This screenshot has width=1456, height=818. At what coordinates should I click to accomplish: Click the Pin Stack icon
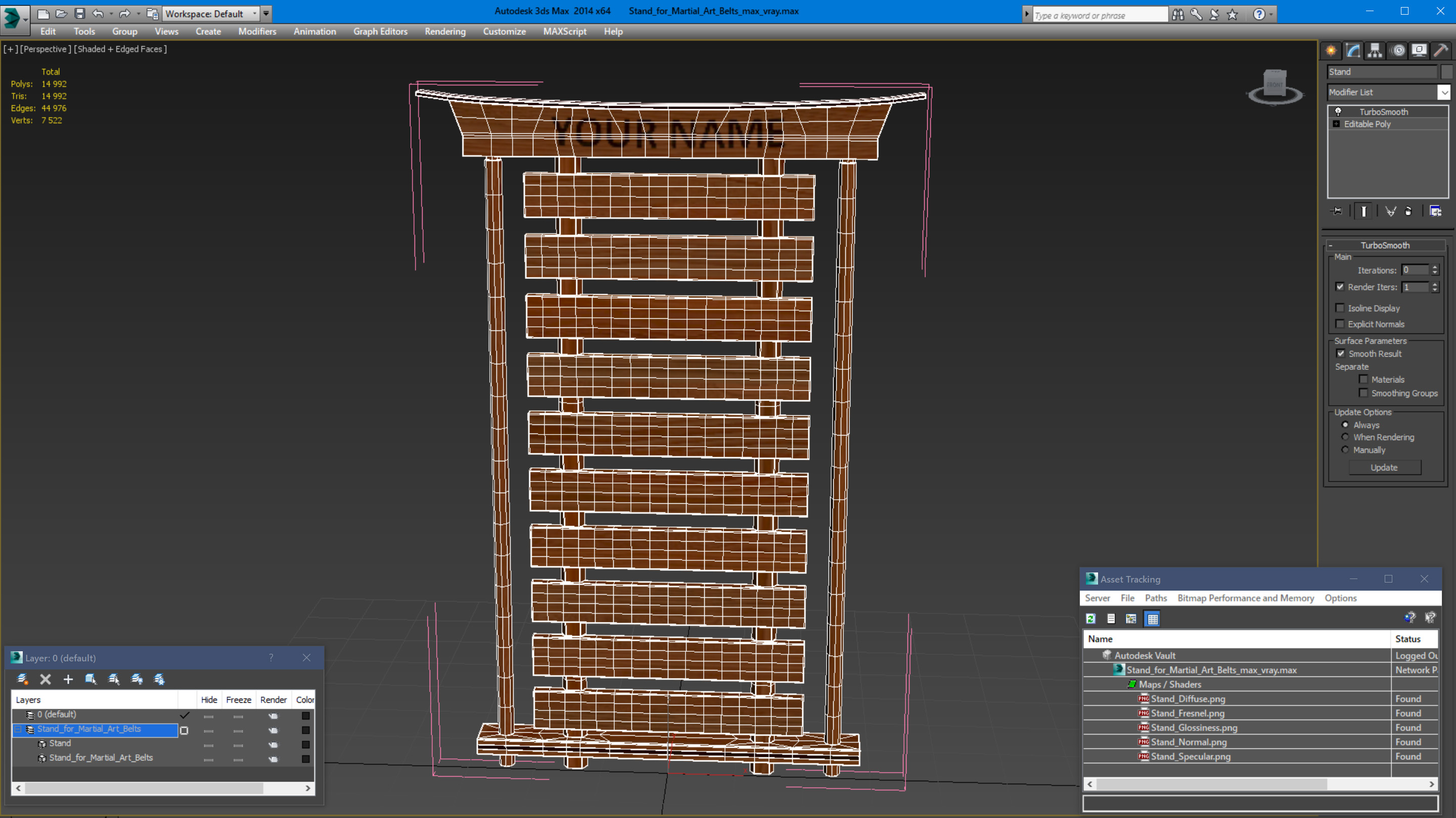1337,211
